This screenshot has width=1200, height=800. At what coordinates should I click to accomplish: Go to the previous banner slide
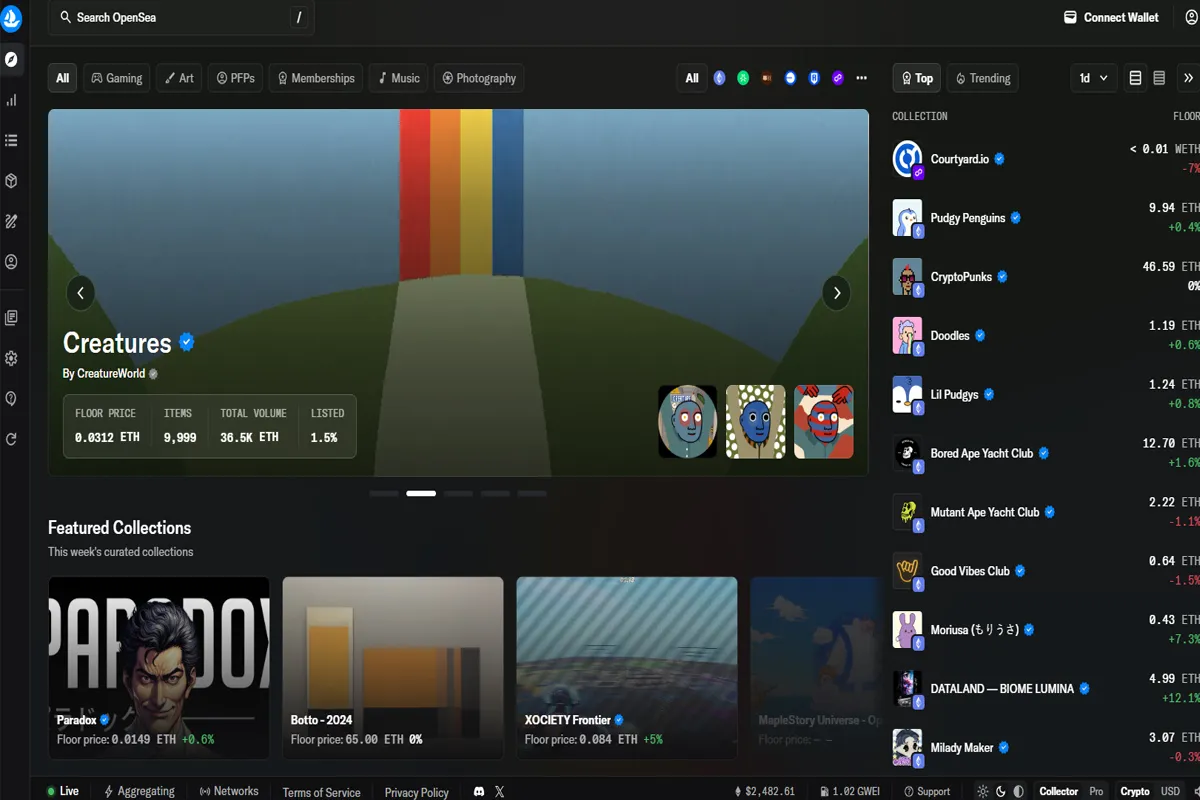click(x=80, y=292)
